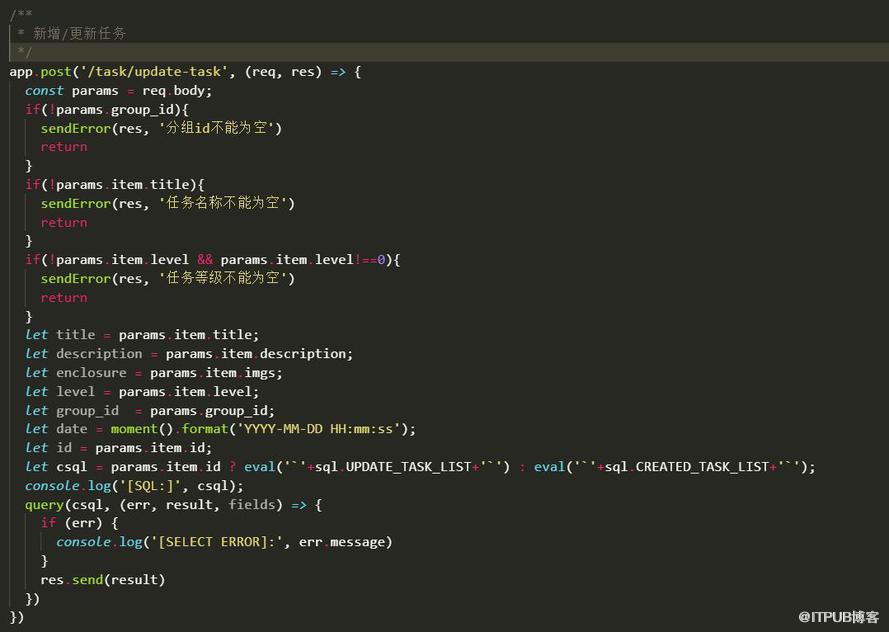Click the 新增/更新任务 comment line

(x=79, y=33)
